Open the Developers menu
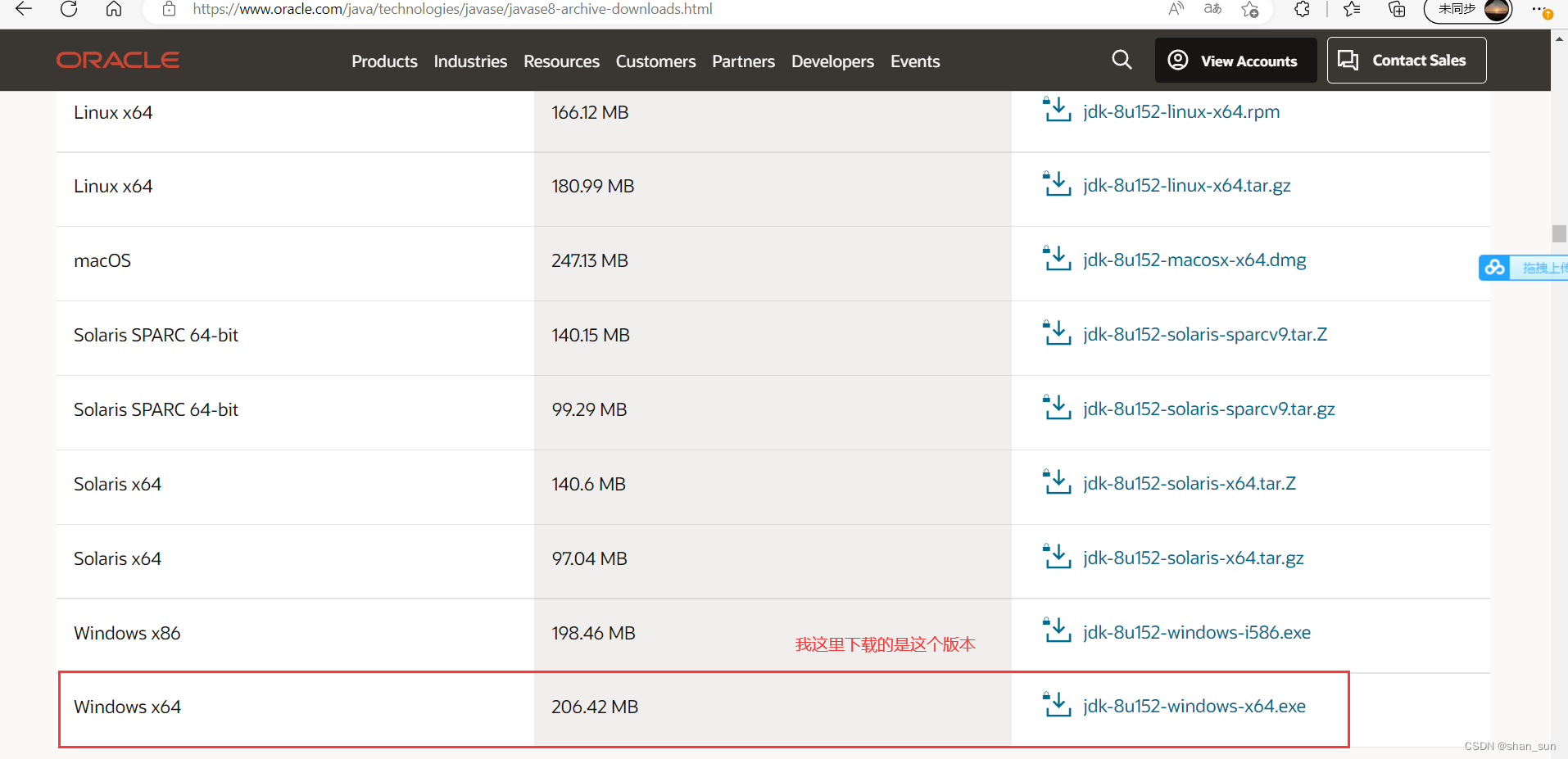Viewport: 1568px width, 759px height. (x=832, y=61)
